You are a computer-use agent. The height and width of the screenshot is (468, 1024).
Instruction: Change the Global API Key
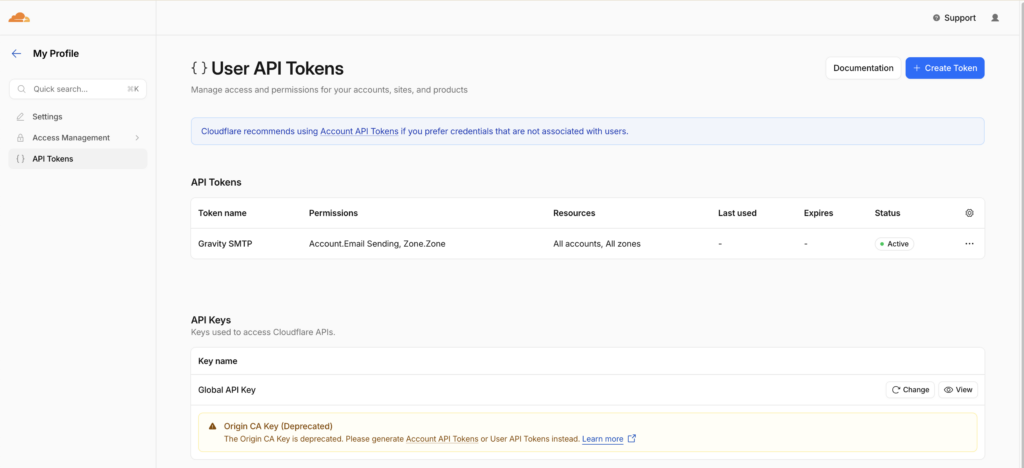(910, 390)
